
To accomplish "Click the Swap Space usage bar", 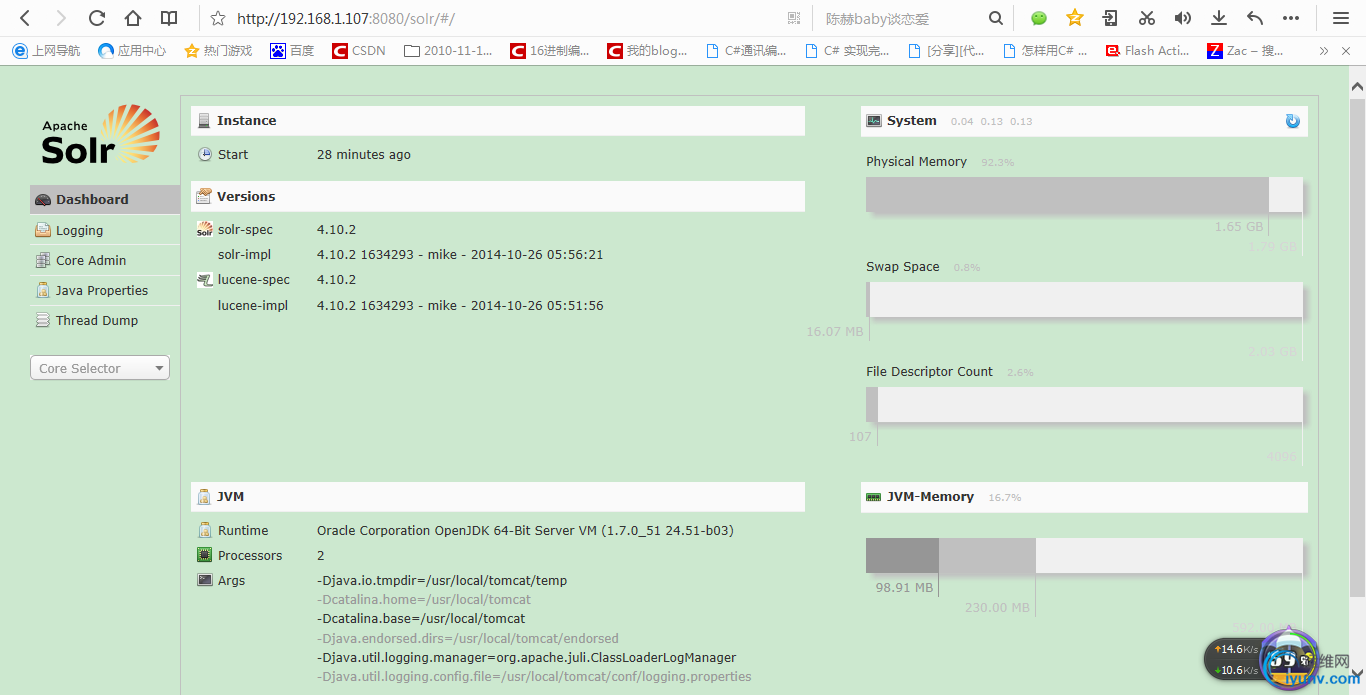I will coord(1084,300).
